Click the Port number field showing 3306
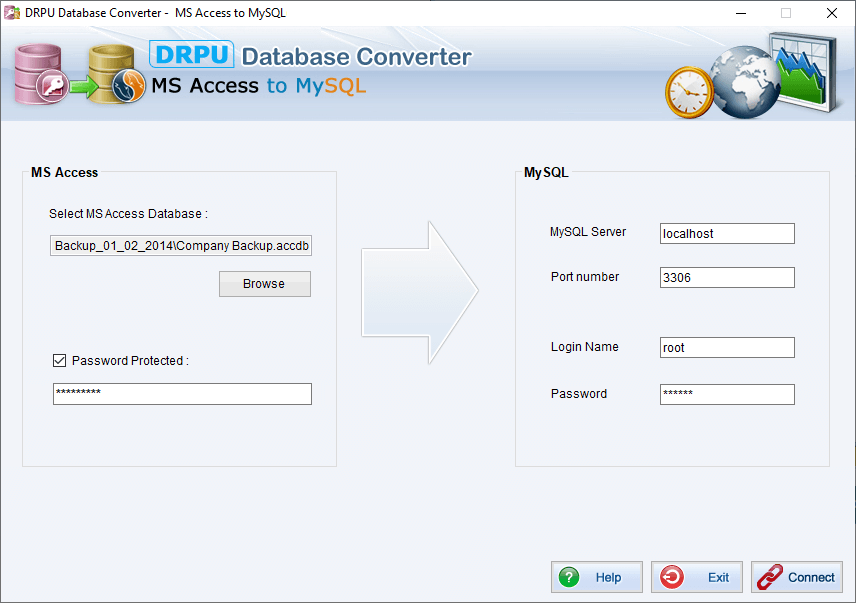This screenshot has height=603, width=856. (x=727, y=277)
